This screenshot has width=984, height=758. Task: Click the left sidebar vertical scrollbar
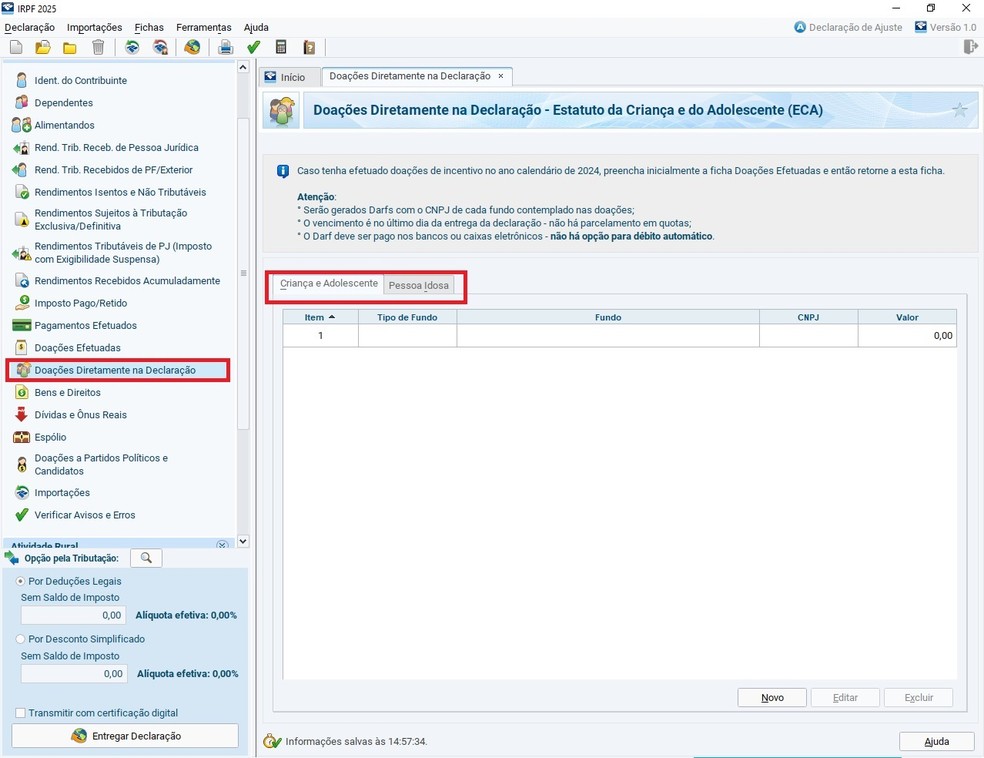(x=242, y=270)
